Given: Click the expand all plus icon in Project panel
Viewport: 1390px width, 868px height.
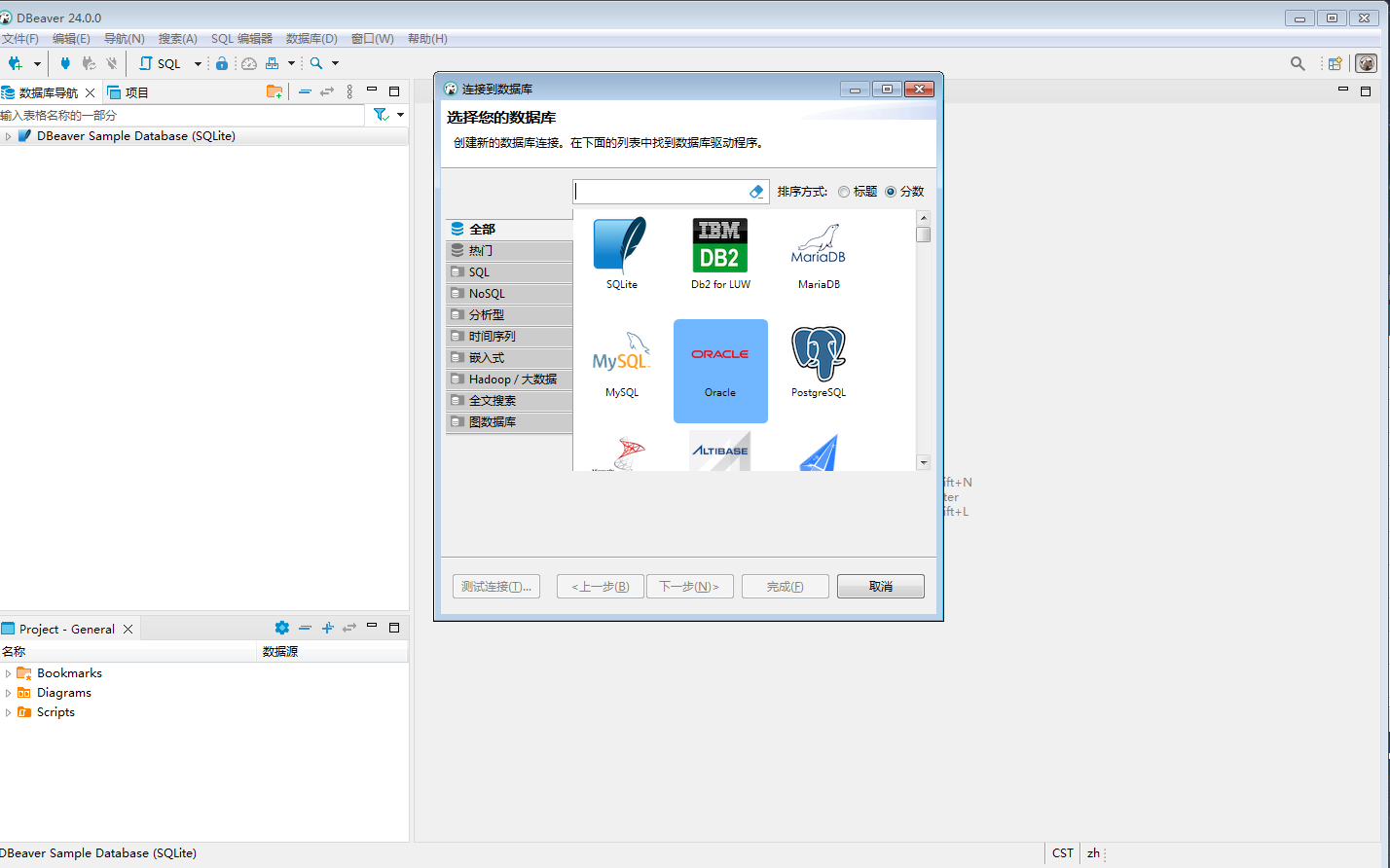Looking at the screenshot, I should click(x=327, y=628).
